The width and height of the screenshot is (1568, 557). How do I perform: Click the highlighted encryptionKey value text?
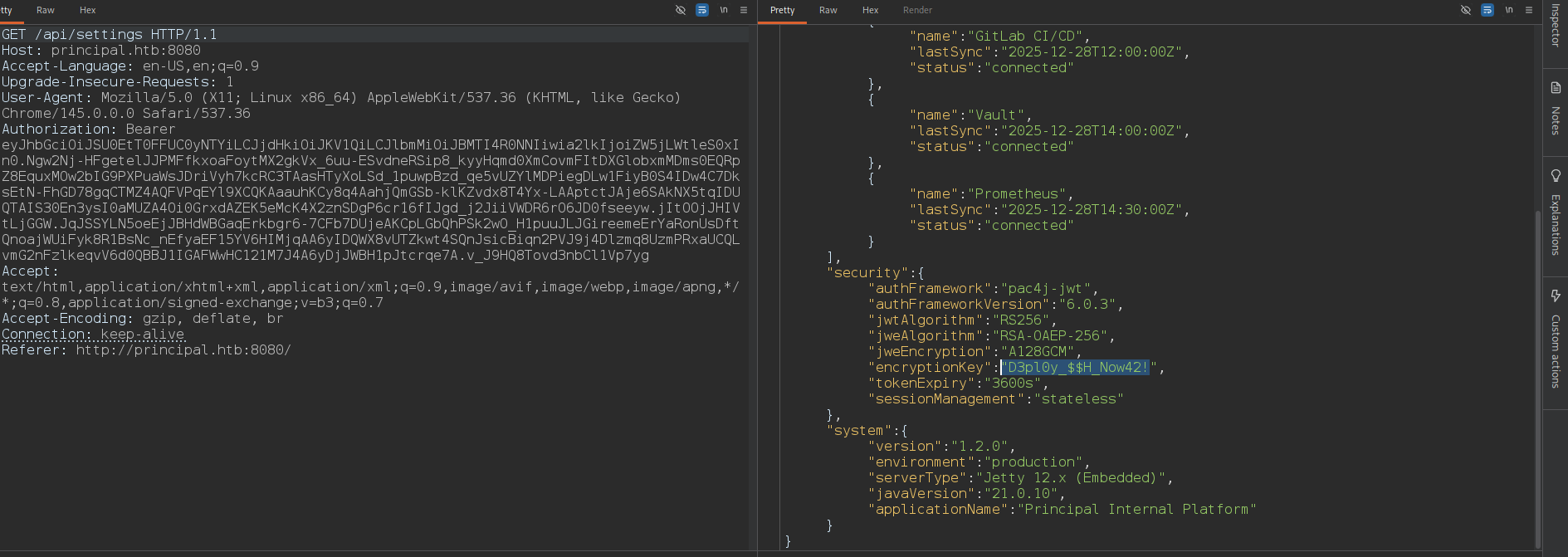1077,367
